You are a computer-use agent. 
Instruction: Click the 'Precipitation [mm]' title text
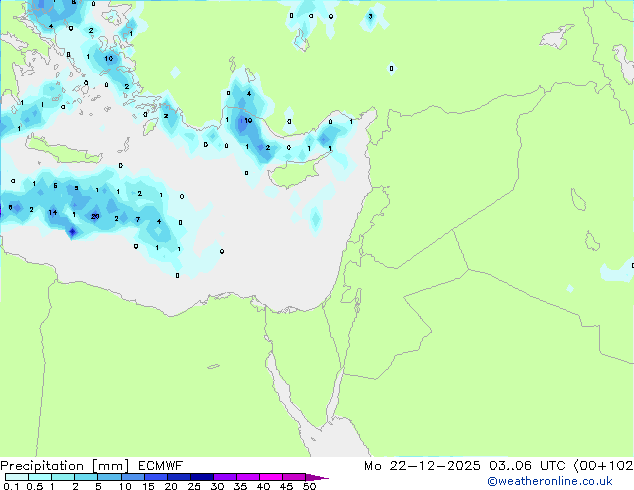coord(65,466)
